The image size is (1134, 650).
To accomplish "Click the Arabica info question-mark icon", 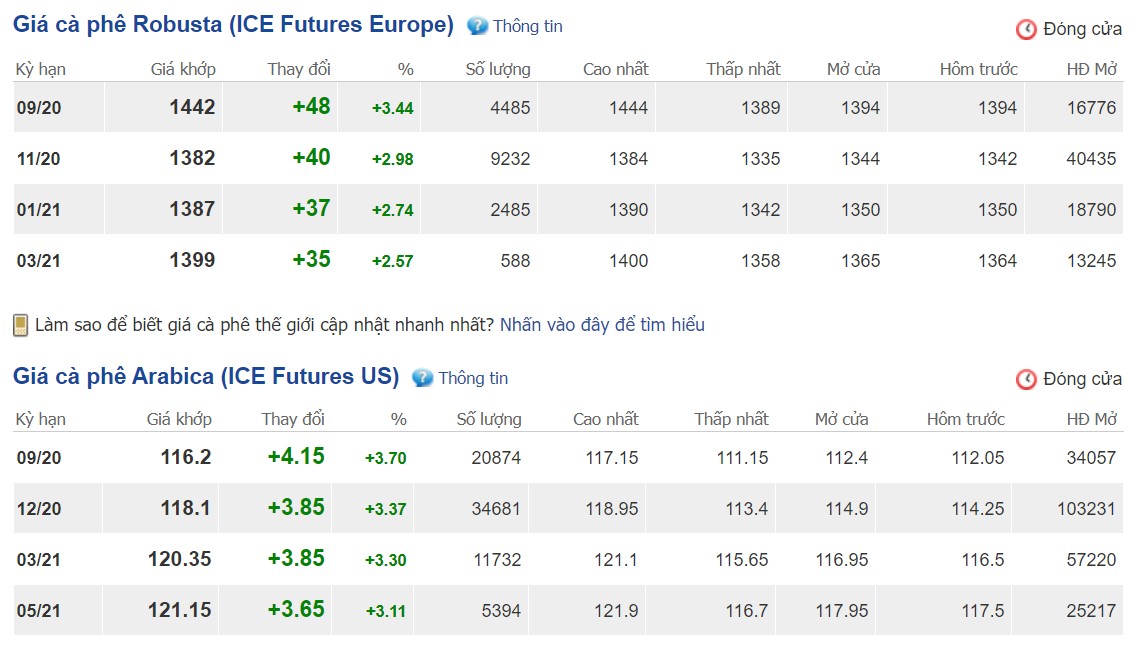I will pyautogui.click(x=423, y=378).
